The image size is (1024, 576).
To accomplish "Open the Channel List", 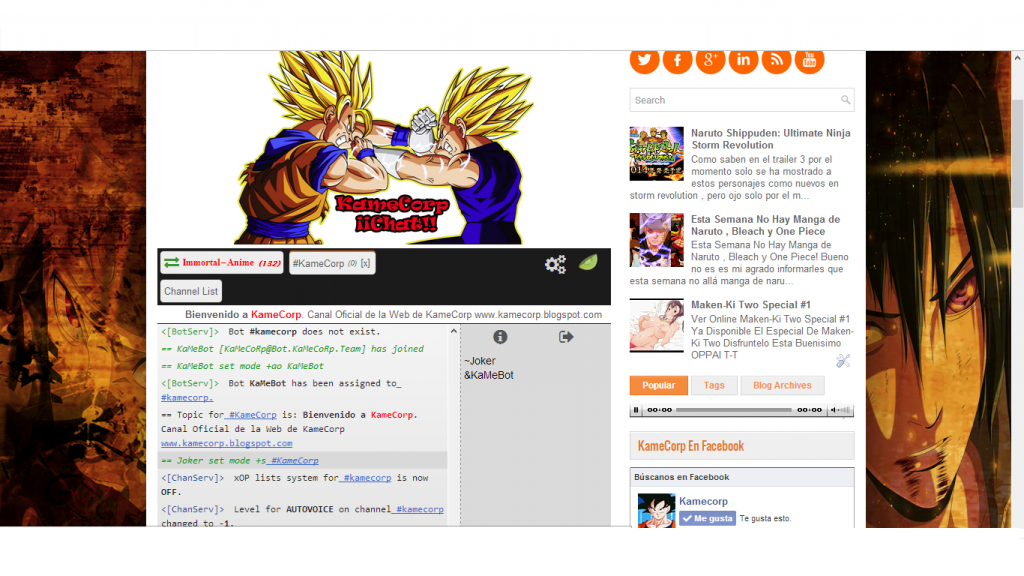I will tap(191, 291).
